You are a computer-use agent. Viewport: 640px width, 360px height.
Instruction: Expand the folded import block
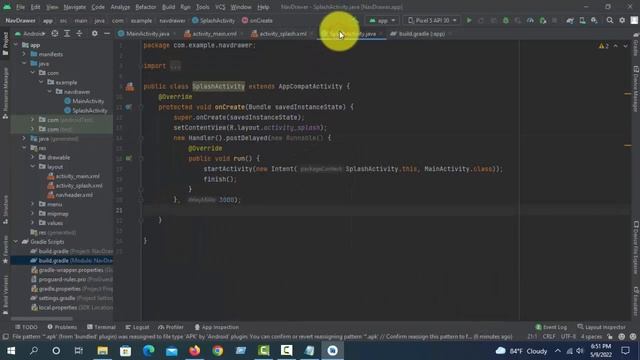point(175,66)
